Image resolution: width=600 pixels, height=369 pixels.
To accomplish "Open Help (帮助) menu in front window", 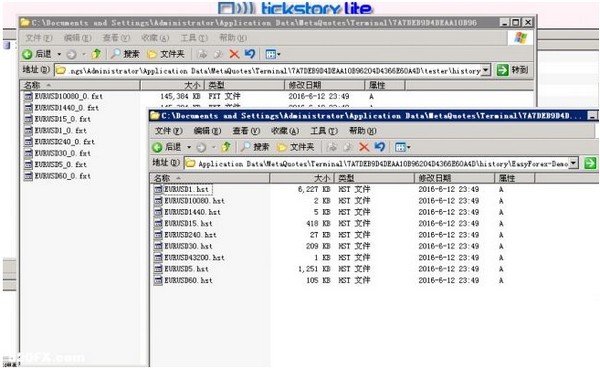I will point(362,131).
